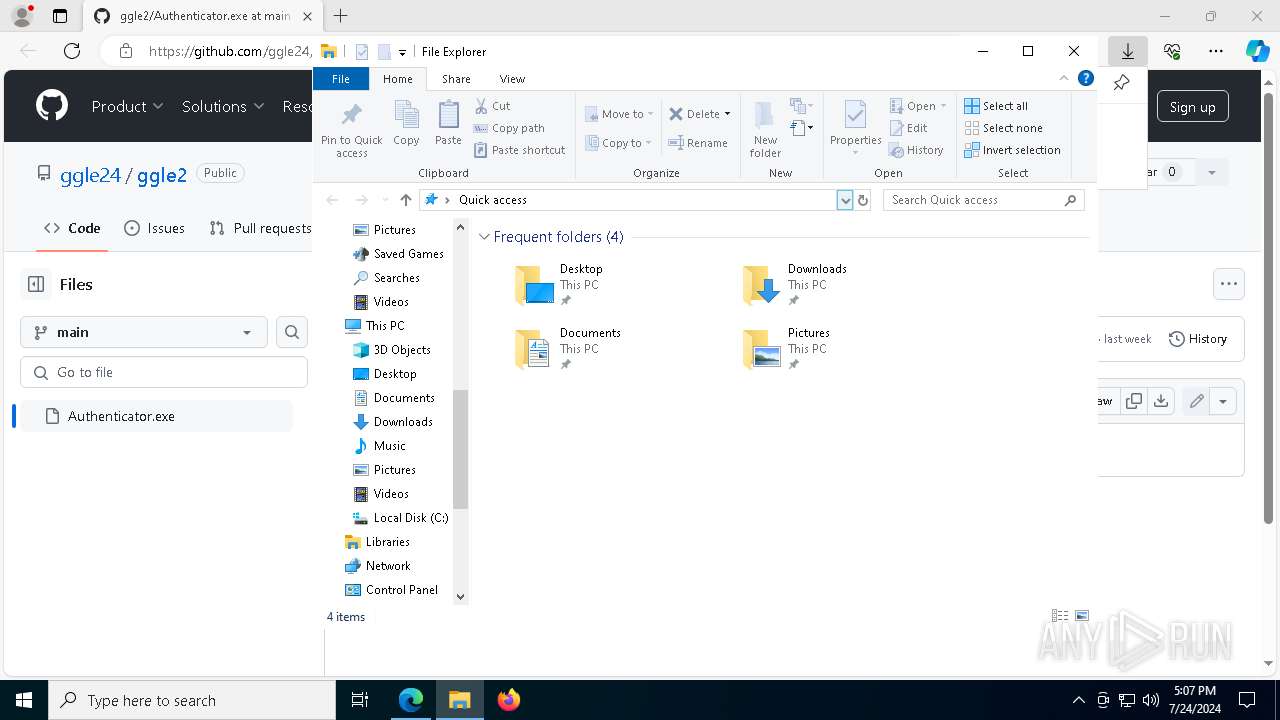Screen dimensions: 1280x720
Task: Click Select none in ribbon
Action: pyautogui.click(x=1003, y=128)
